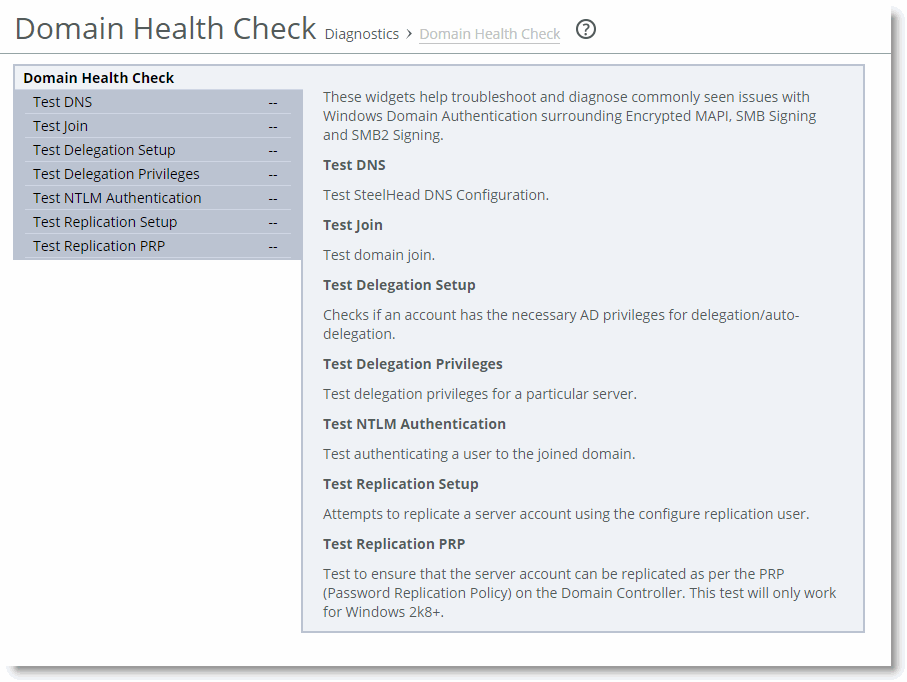Select the Test DNS widget row
Image resolution: width=907 pixels, height=682 pixels.
point(157,102)
